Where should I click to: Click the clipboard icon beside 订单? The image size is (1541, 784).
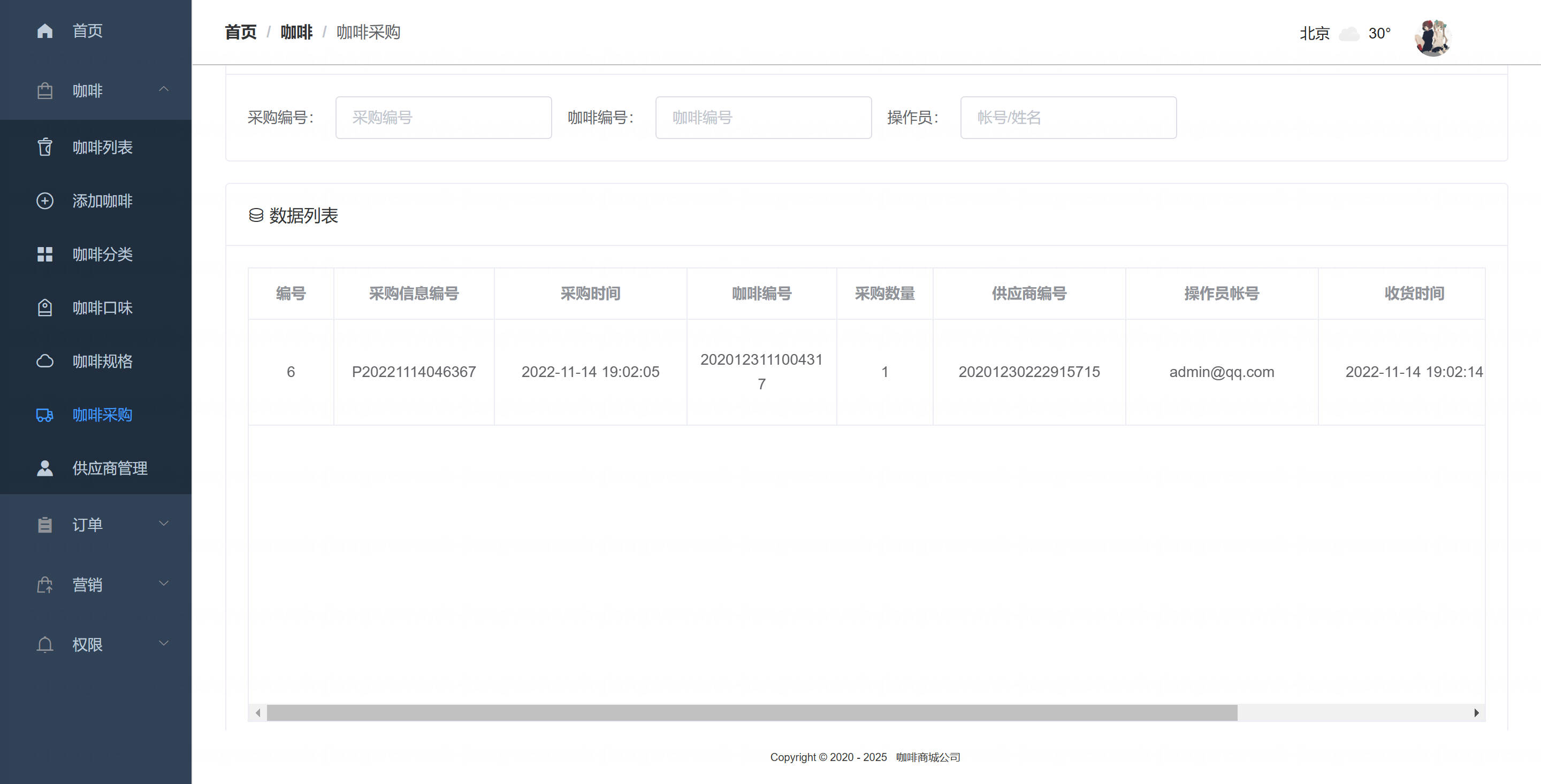coord(45,525)
